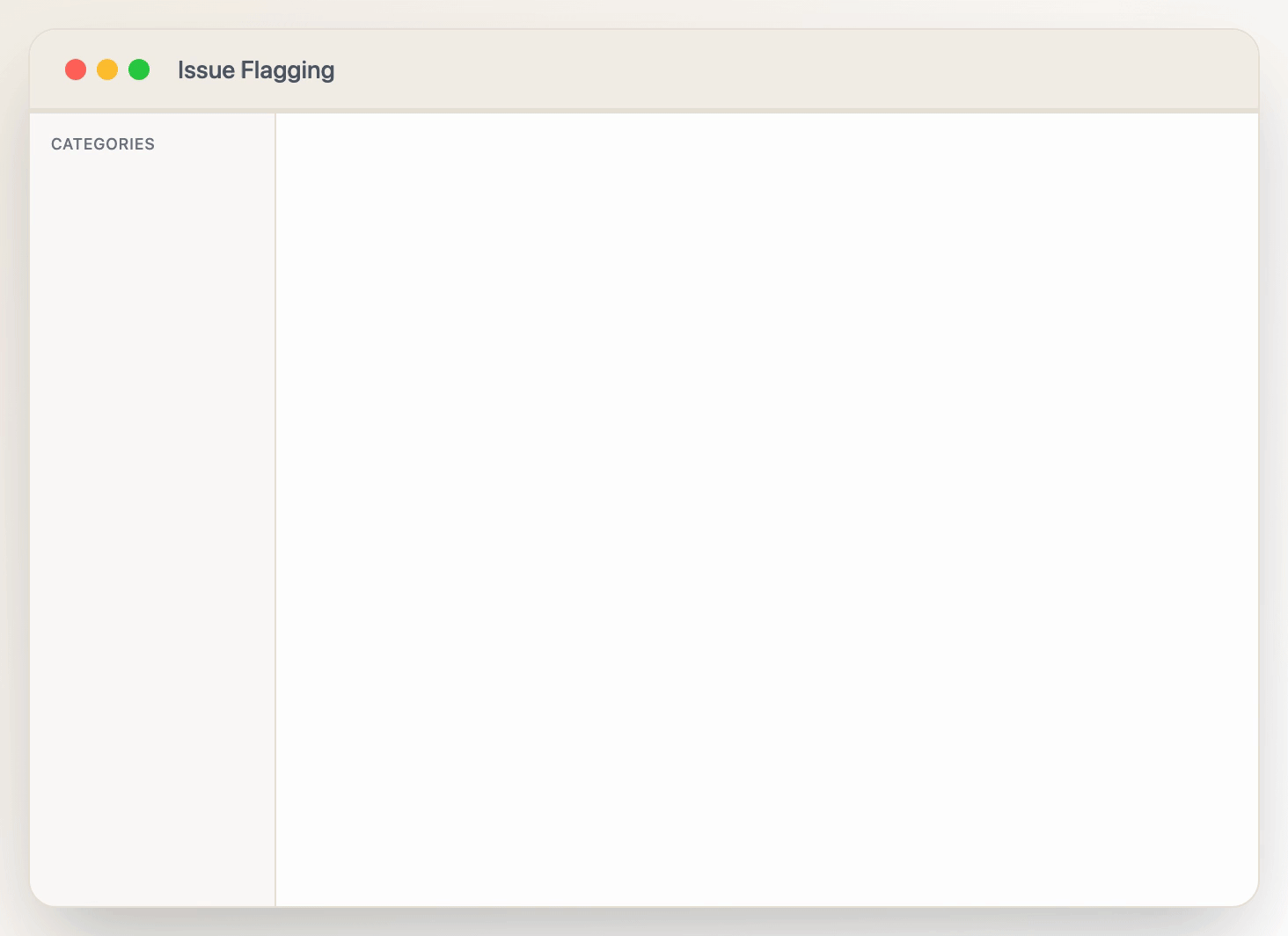Select the CATEGORIES sidebar header
Viewport: 1288px width, 936px height.
103,144
